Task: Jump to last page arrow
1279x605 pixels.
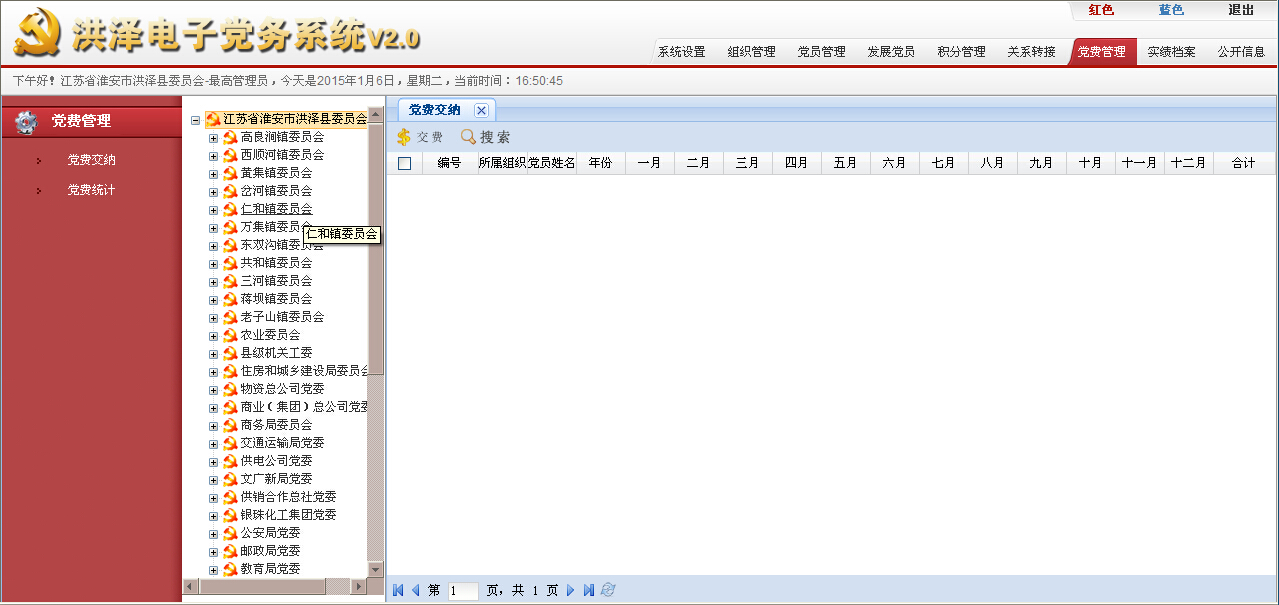Action: [x=589, y=590]
